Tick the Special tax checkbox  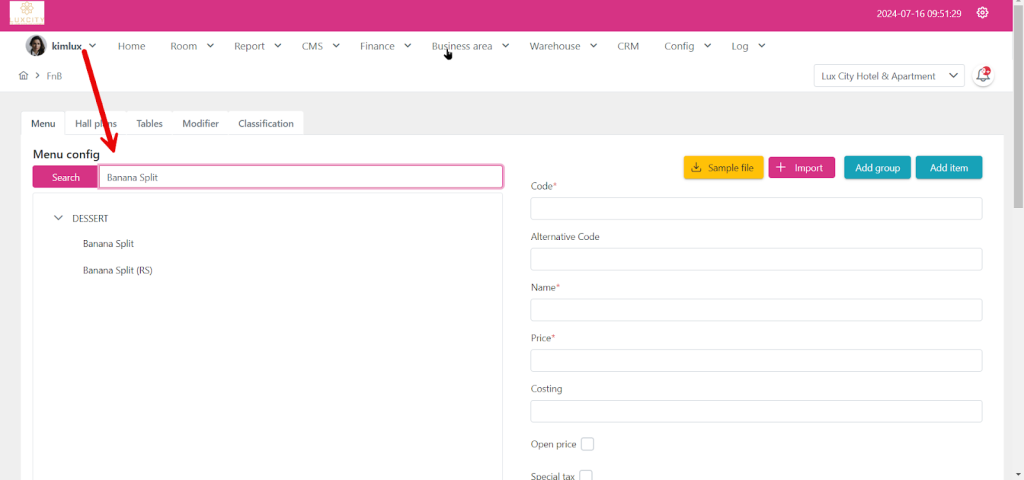point(586,476)
